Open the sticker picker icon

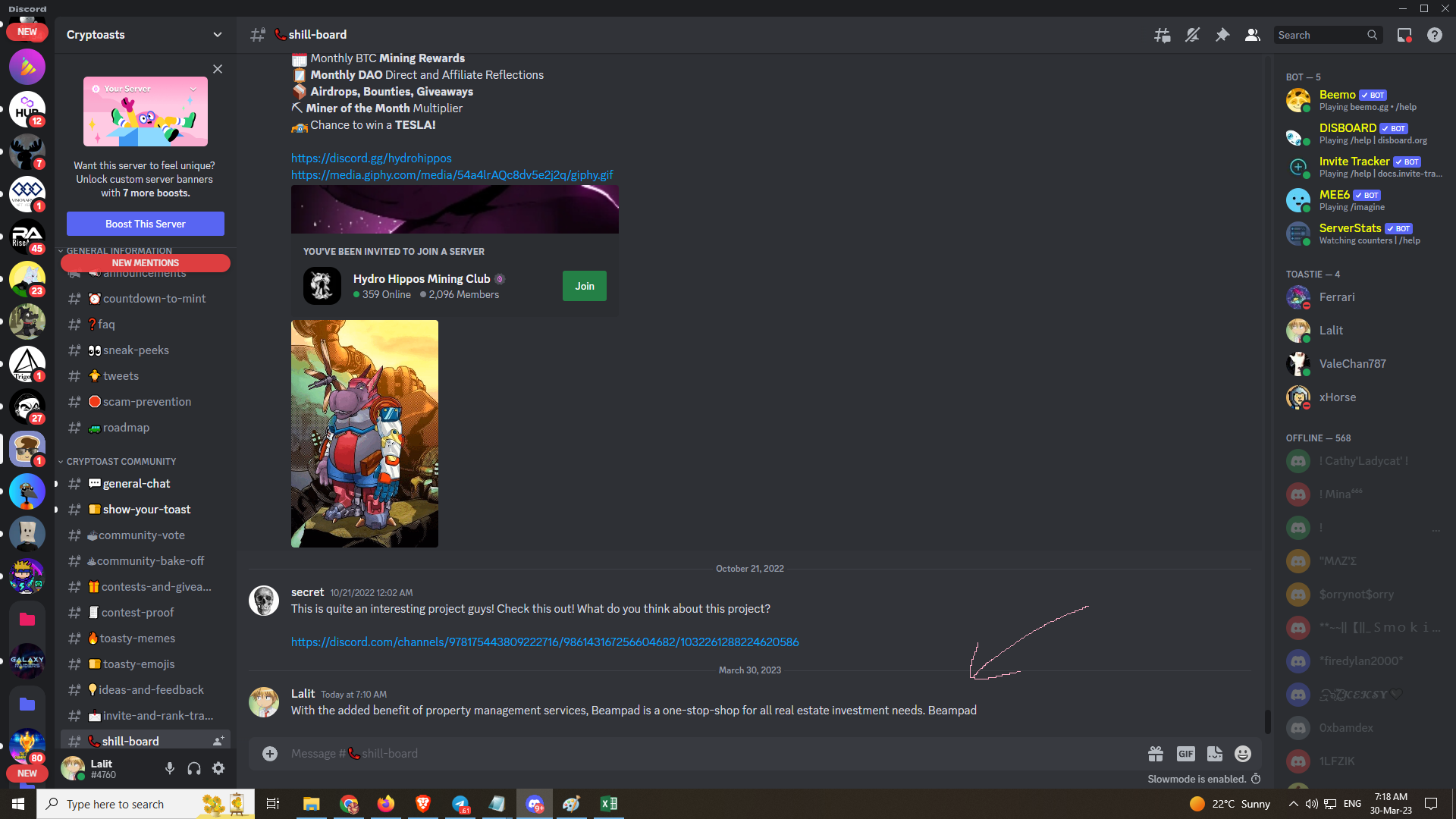pyautogui.click(x=1215, y=754)
